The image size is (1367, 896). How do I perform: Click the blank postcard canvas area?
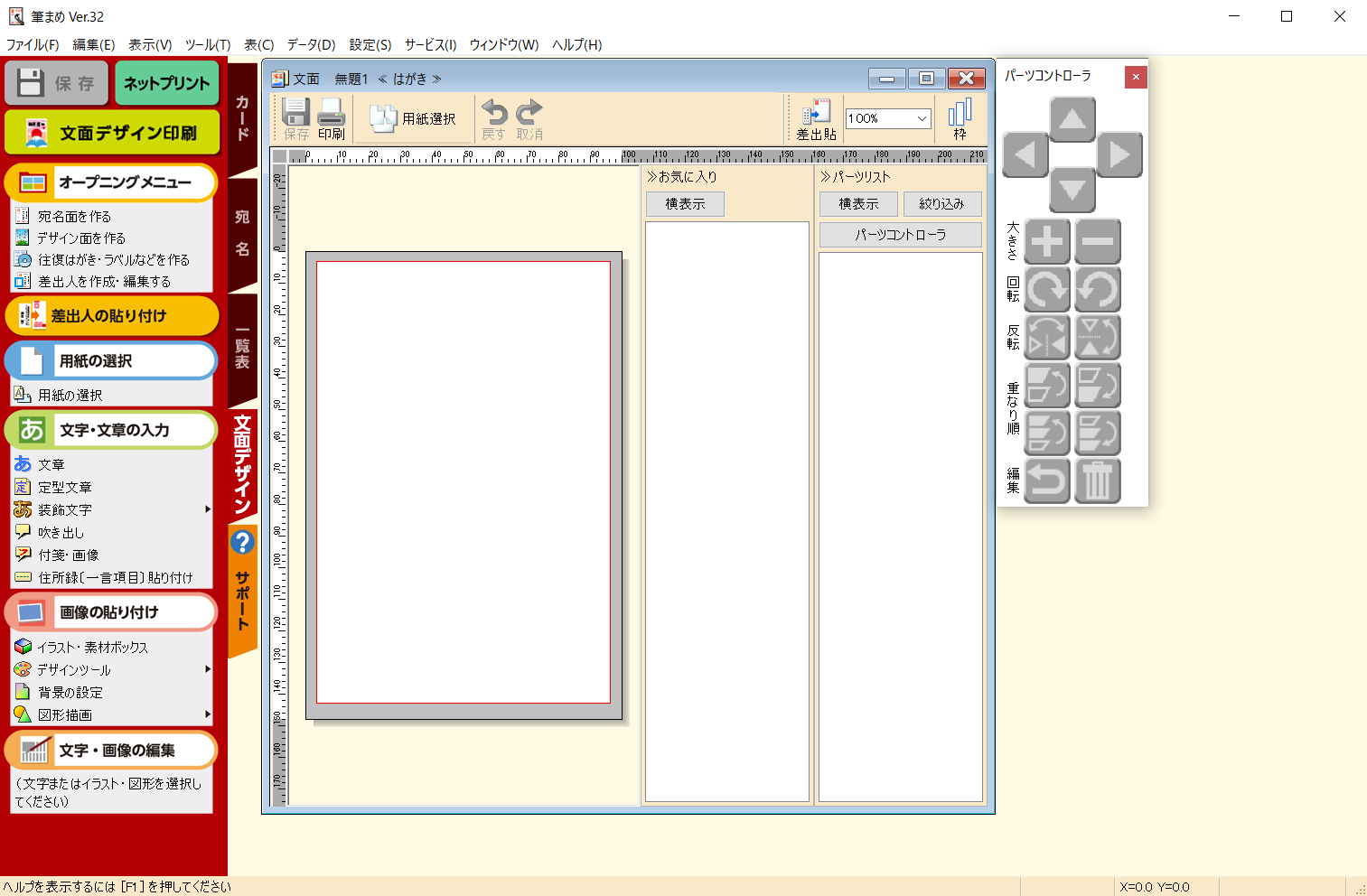tap(463, 481)
